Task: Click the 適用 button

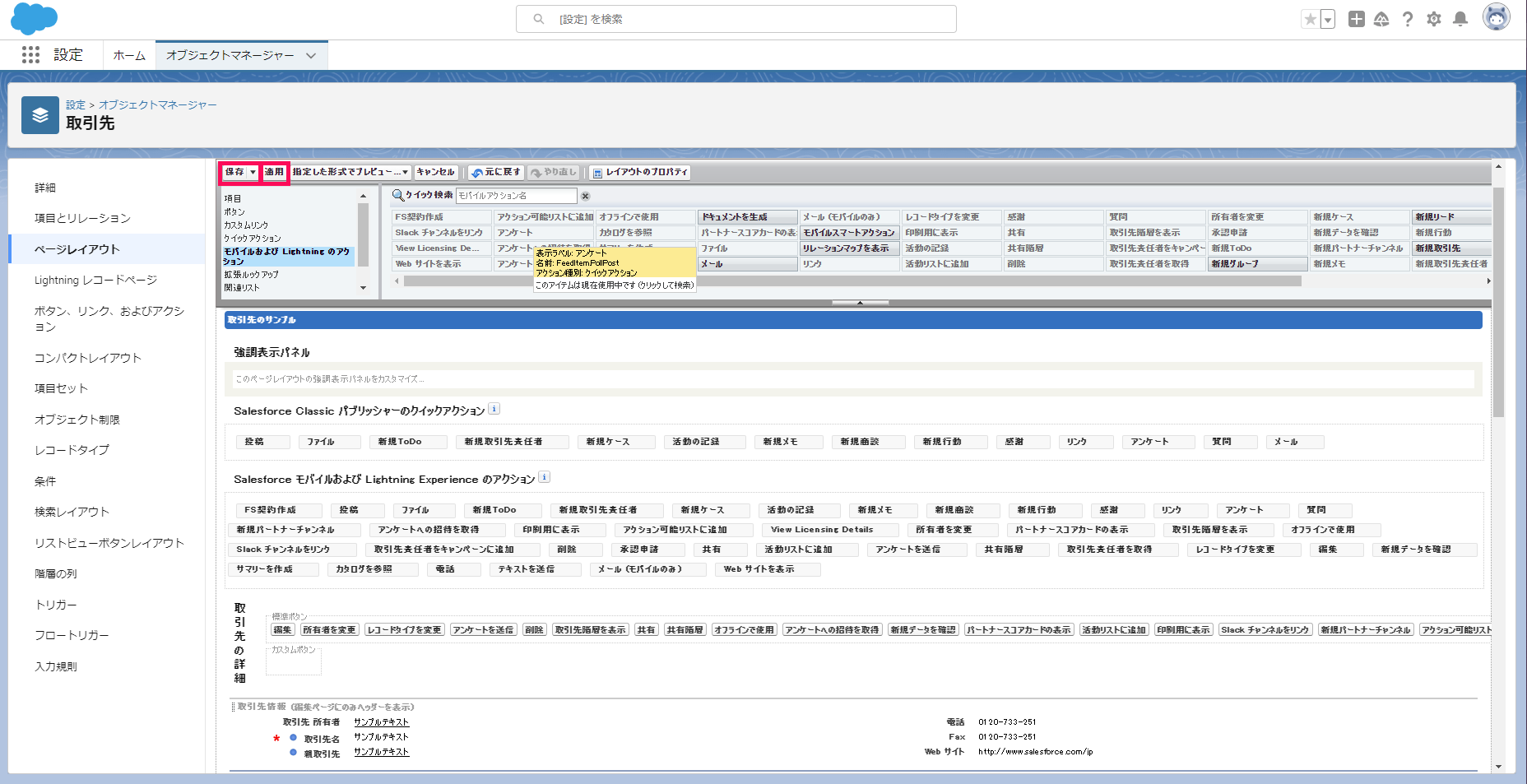Action: 274,172
